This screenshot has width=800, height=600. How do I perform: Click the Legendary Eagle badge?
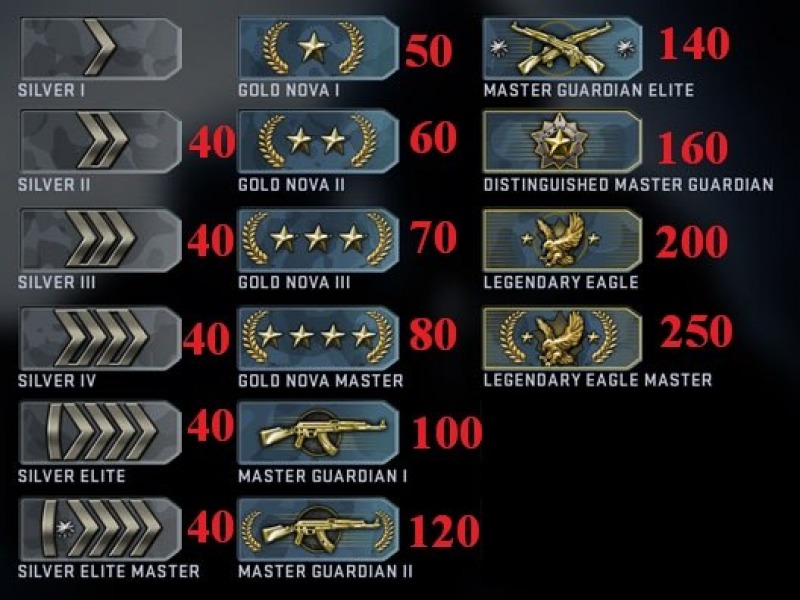[562, 239]
